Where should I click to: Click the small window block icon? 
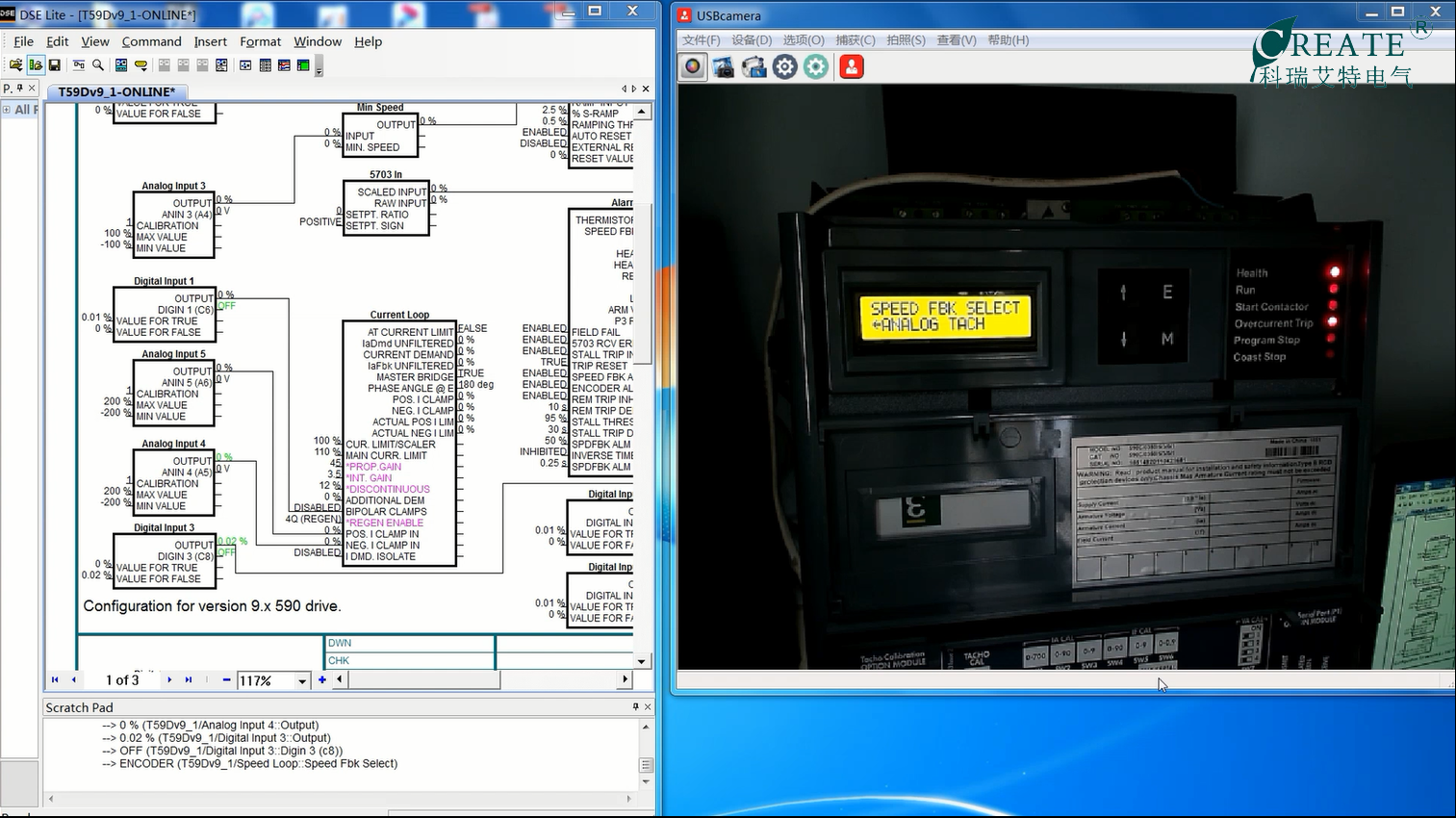[x=245, y=65]
